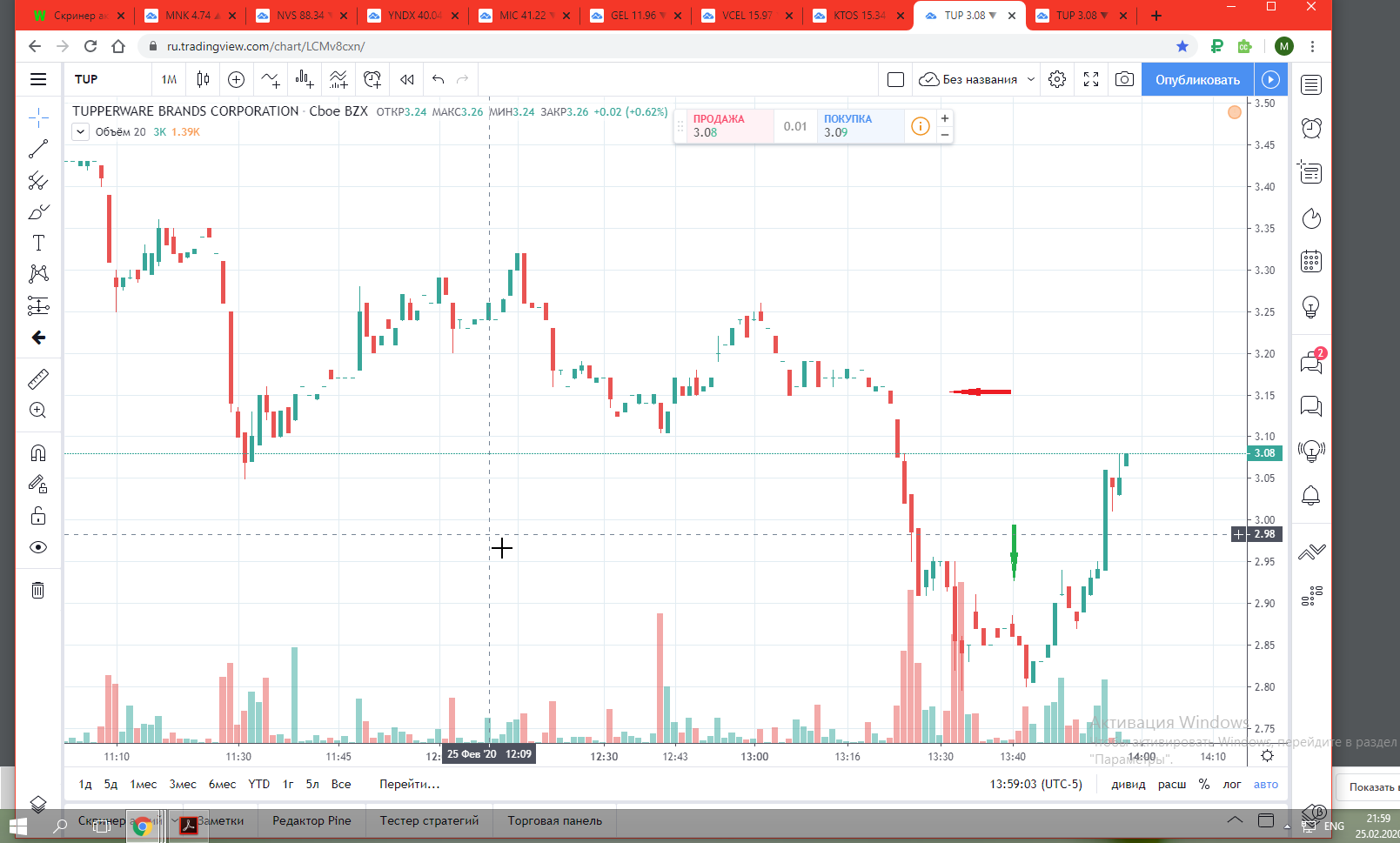Viewport: 1400px width, 843px height.
Task: Open the 'Тестер стратегий' tab
Action: click(x=429, y=820)
